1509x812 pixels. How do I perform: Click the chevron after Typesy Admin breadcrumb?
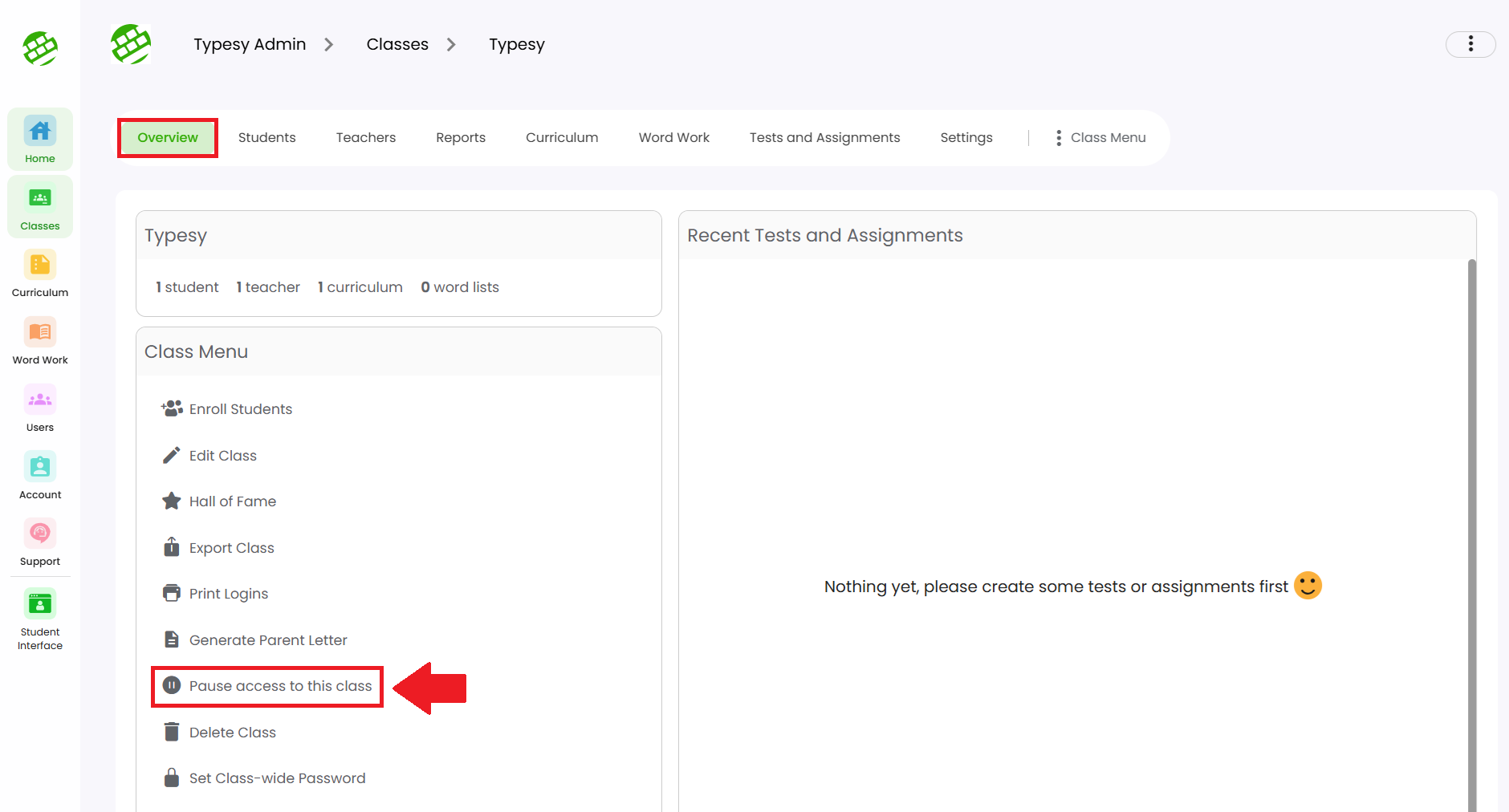click(x=328, y=44)
